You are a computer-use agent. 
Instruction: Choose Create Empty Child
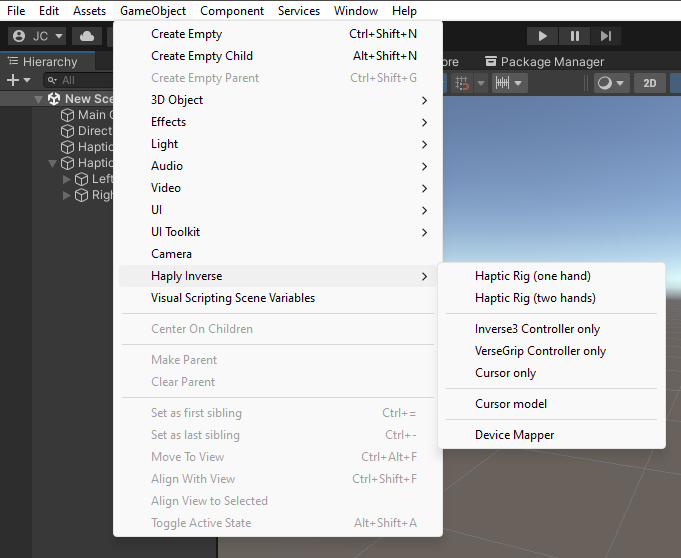(278, 56)
